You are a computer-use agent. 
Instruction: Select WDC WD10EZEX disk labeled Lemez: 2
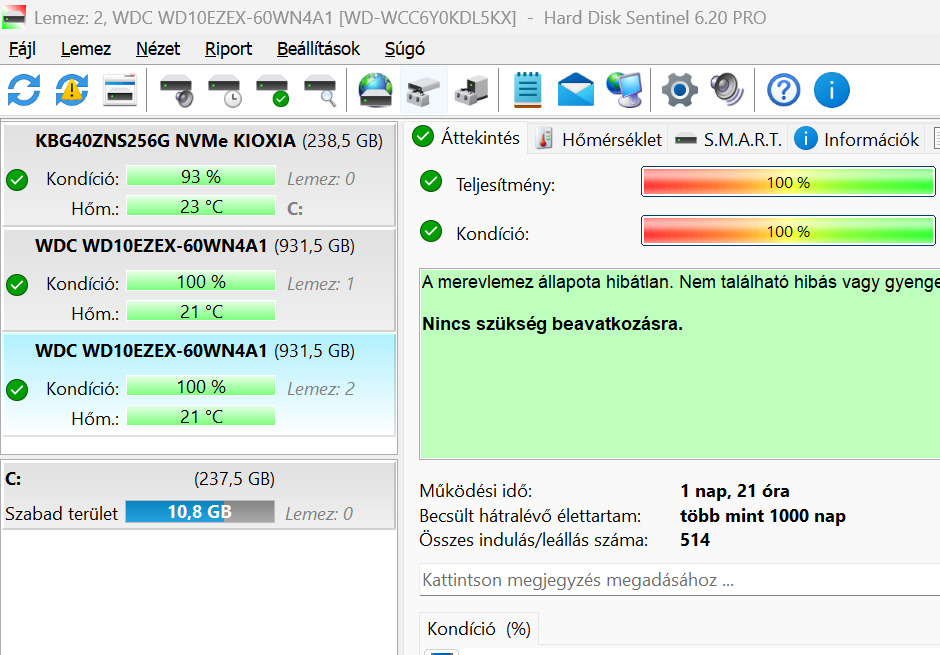click(200, 385)
